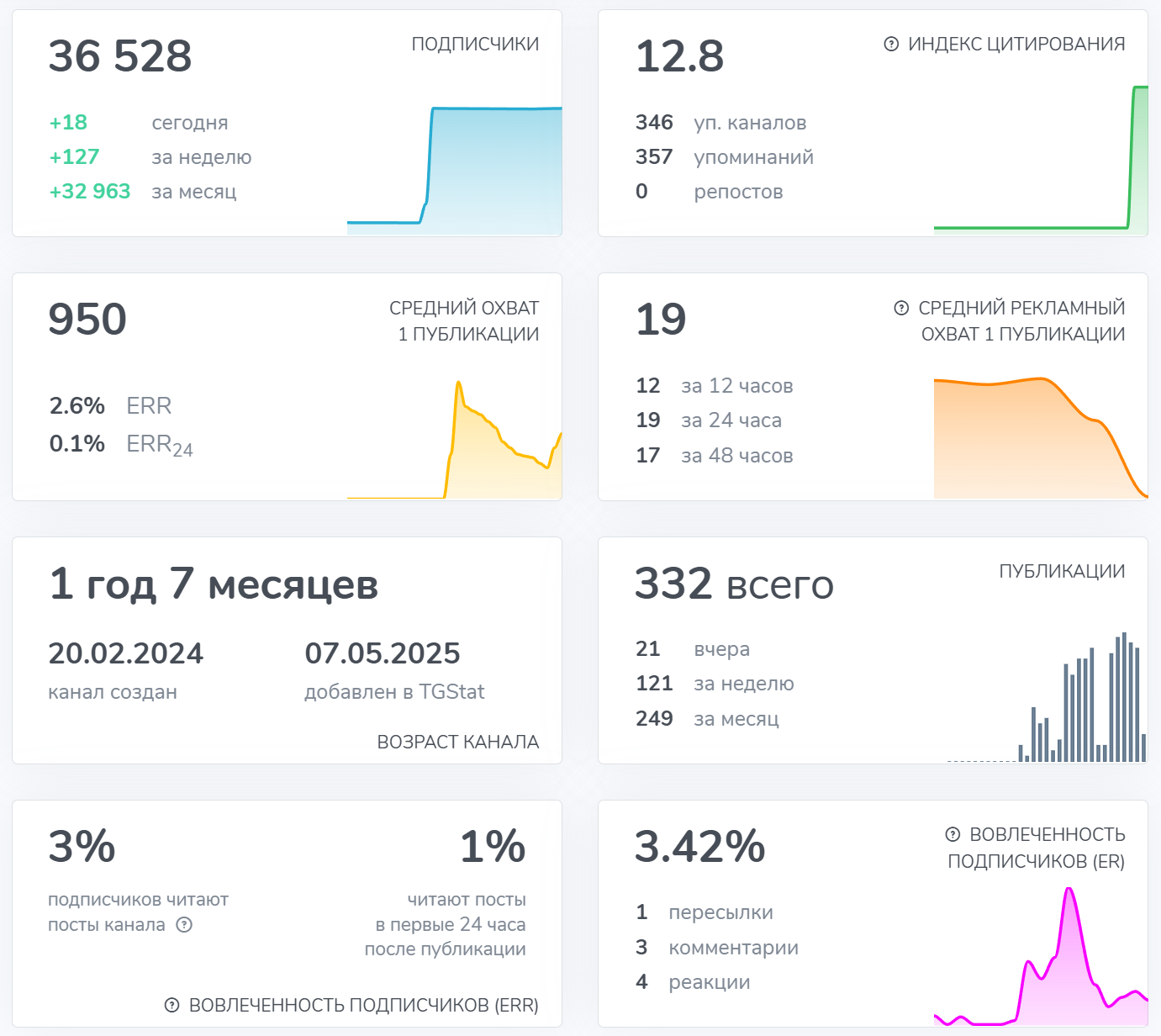Click the 'репостов' label
1161x1036 pixels.
click(x=738, y=192)
